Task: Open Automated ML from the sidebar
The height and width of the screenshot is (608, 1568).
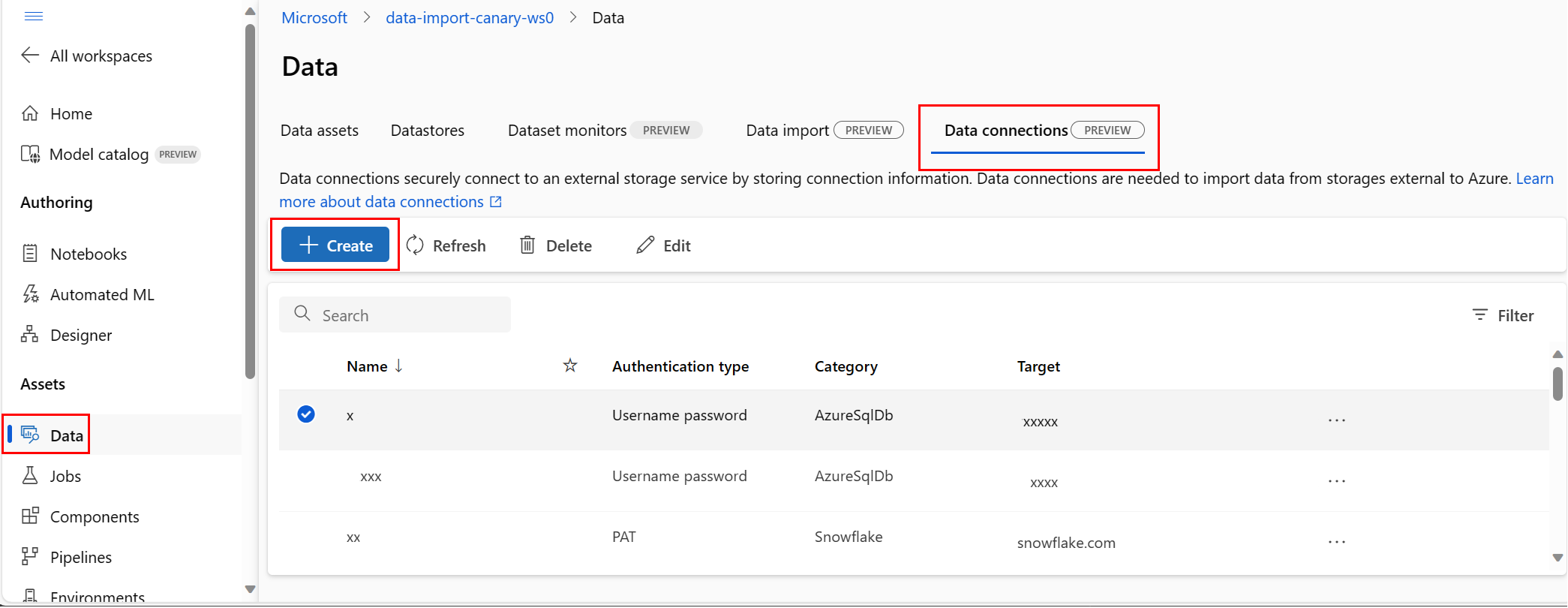Action: coord(101,295)
